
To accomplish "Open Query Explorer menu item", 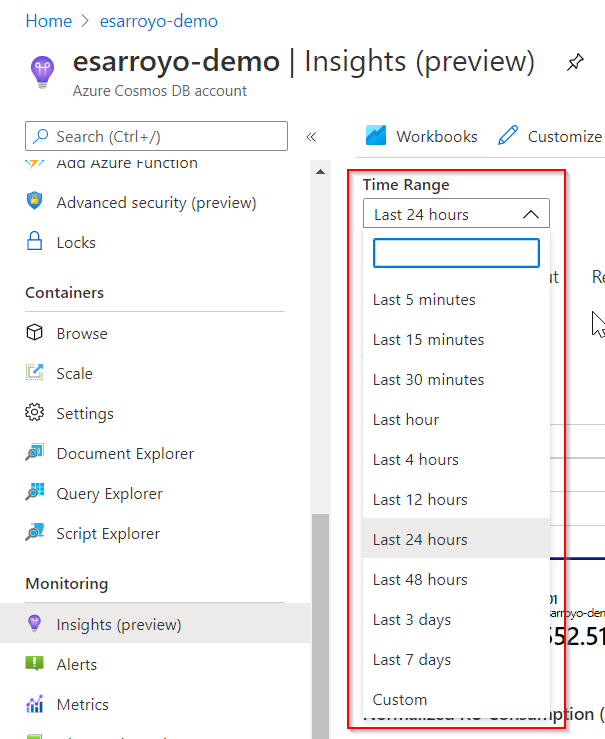I will [x=109, y=493].
